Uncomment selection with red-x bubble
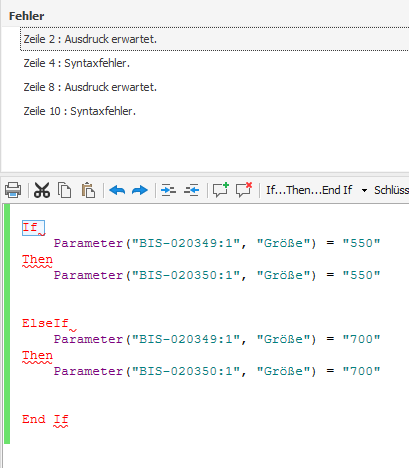 (x=244, y=190)
